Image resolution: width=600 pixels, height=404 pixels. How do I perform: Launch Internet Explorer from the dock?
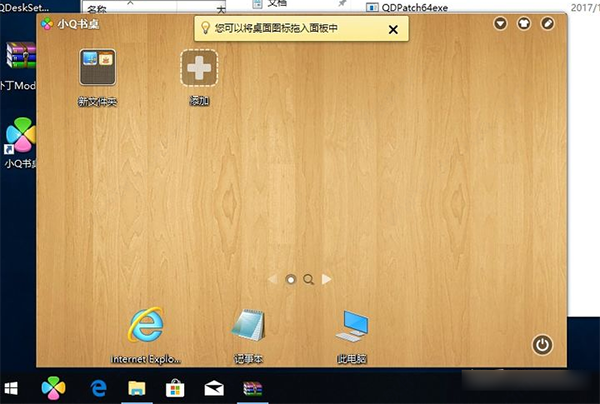click(x=145, y=325)
